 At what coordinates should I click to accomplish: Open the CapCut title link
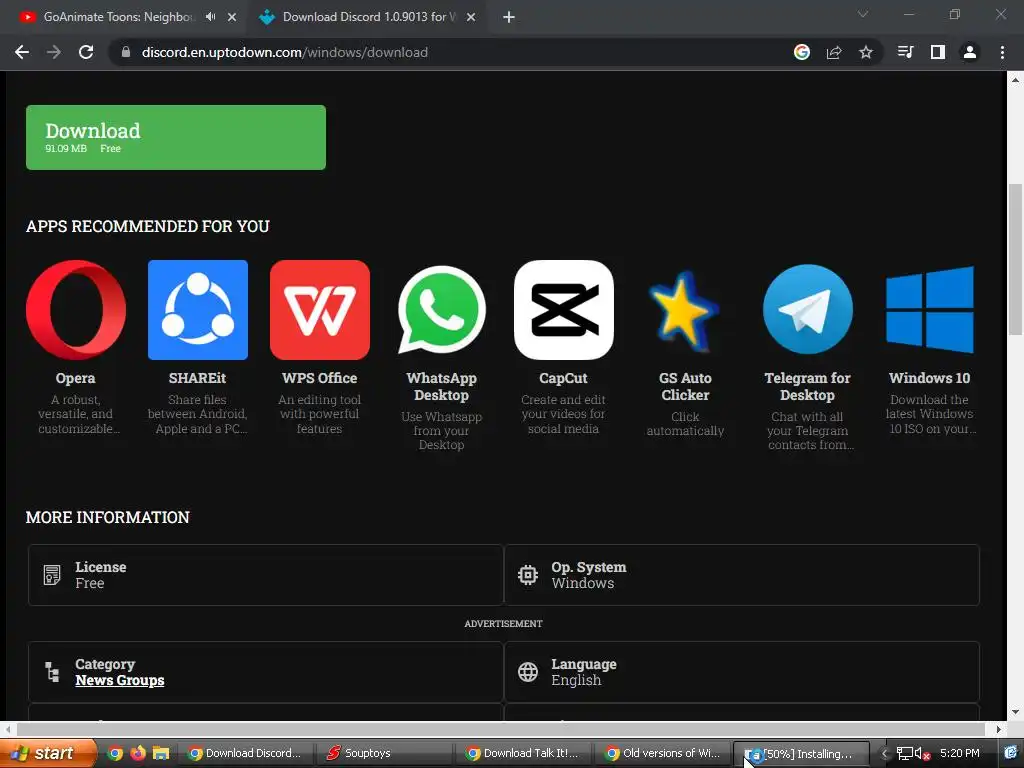pos(563,378)
